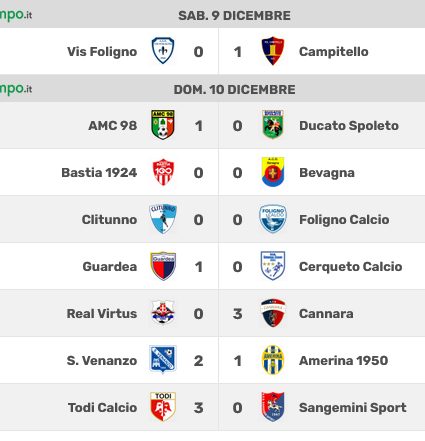Image resolution: width=425 pixels, height=441 pixels.
Task: Click the site logo beside DOM. 10 DICEMBRE
Action: [x=16, y=89]
